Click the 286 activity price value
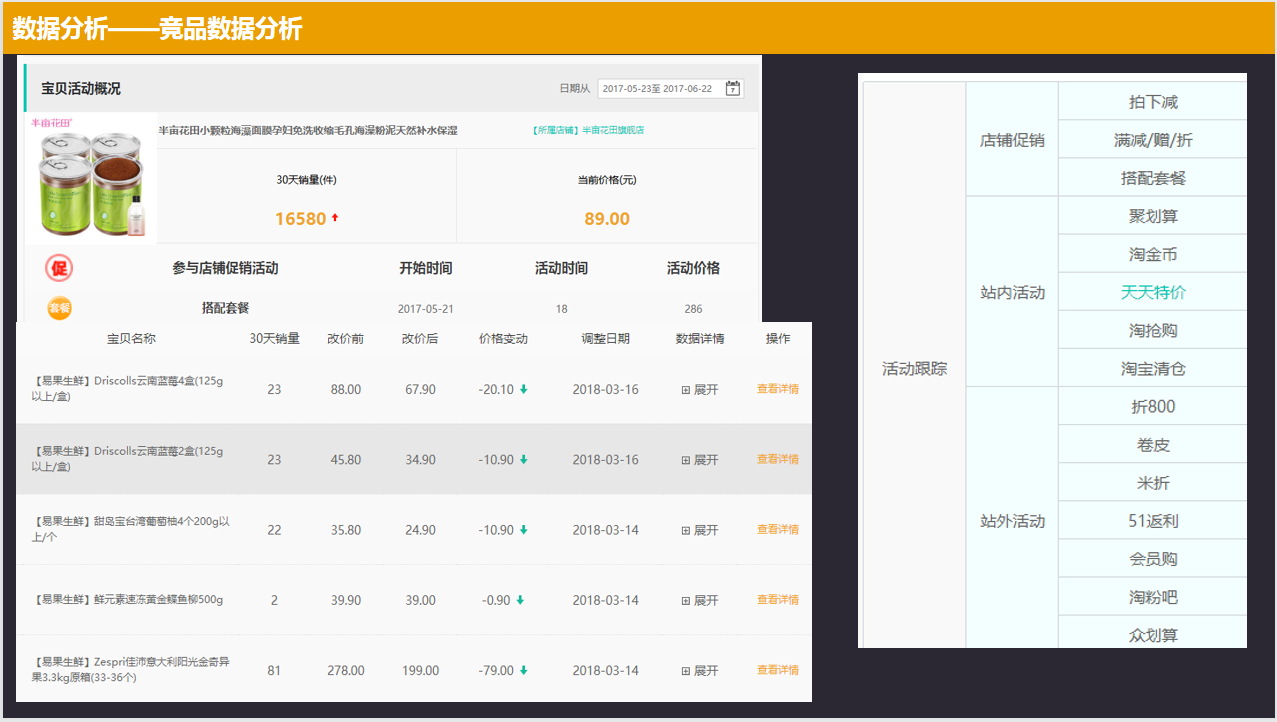Screen dimensions: 1277x722 693,309
